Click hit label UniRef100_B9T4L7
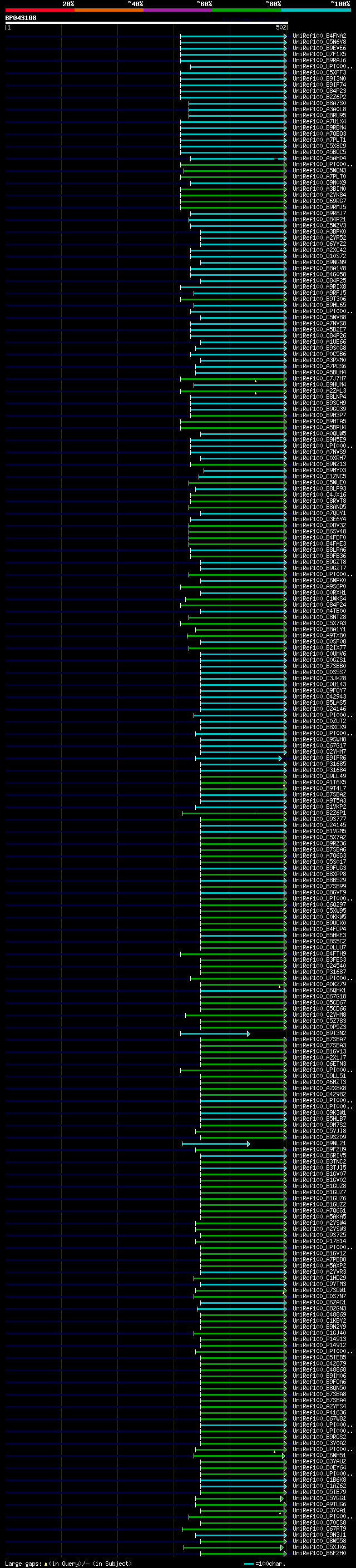 point(319,788)
